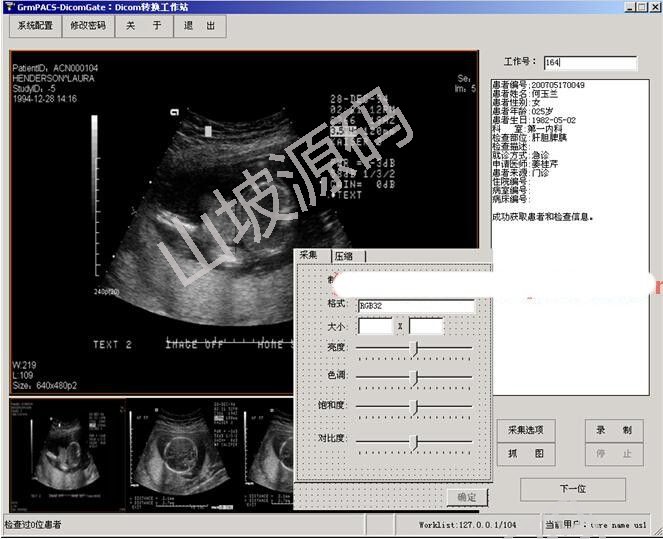The image size is (663, 539).
Task: Open the 关于 menu
Action: [x=143, y=26]
